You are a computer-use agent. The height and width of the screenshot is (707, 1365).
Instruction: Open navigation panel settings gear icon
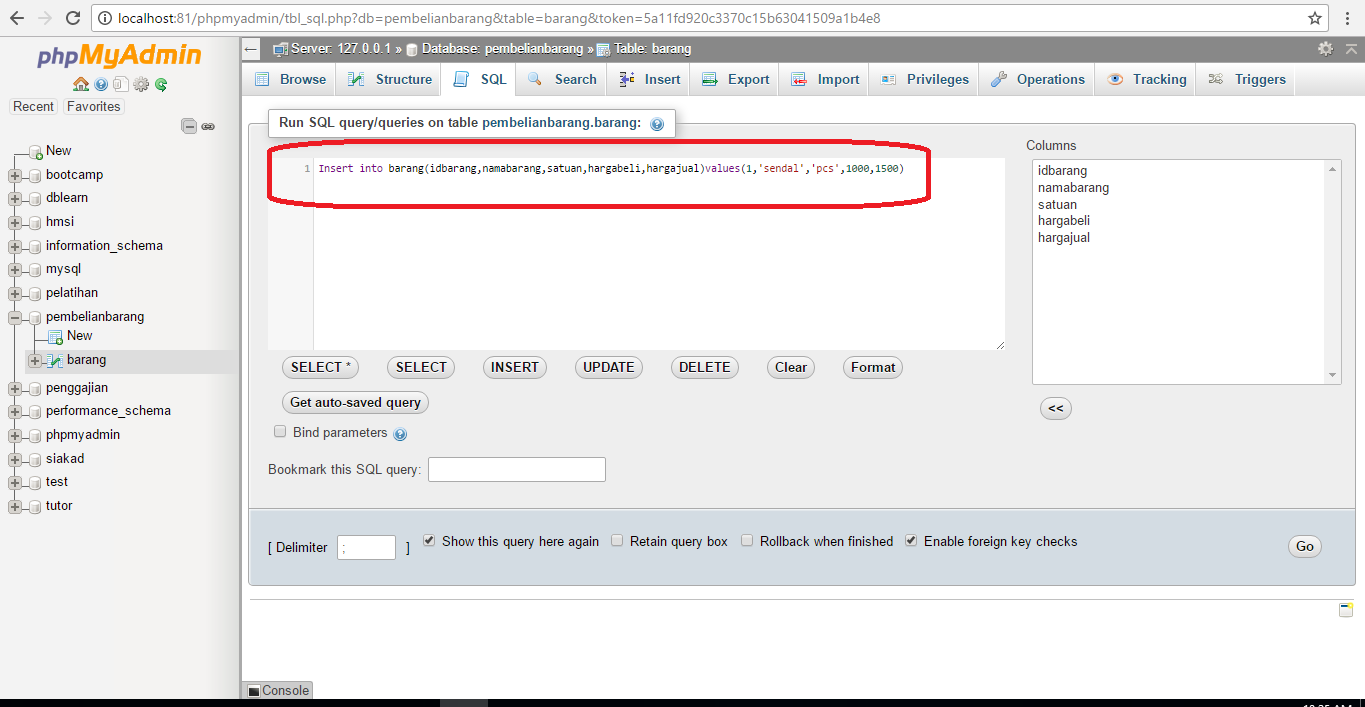click(x=141, y=84)
